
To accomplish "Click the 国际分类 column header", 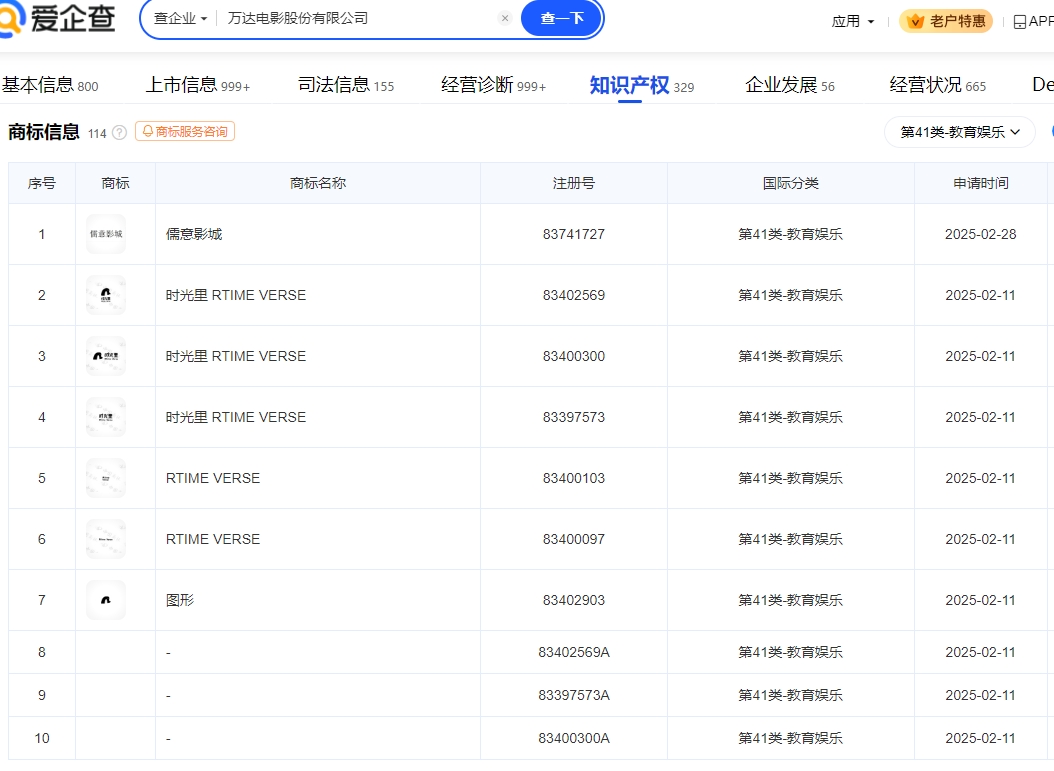I will pos(790,183).
